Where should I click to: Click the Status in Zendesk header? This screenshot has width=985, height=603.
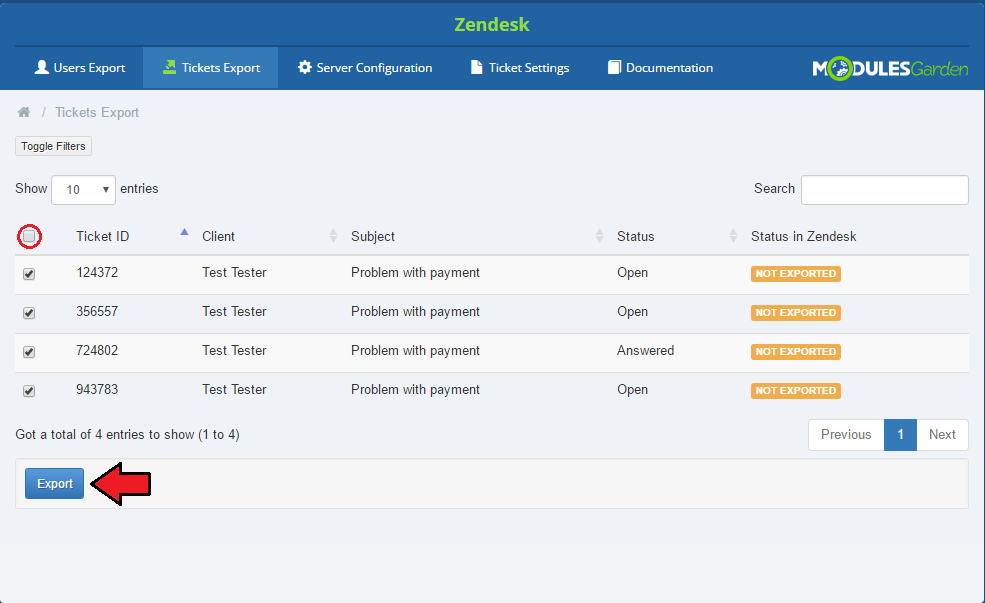pyautogui.click(x=803, y=236)
